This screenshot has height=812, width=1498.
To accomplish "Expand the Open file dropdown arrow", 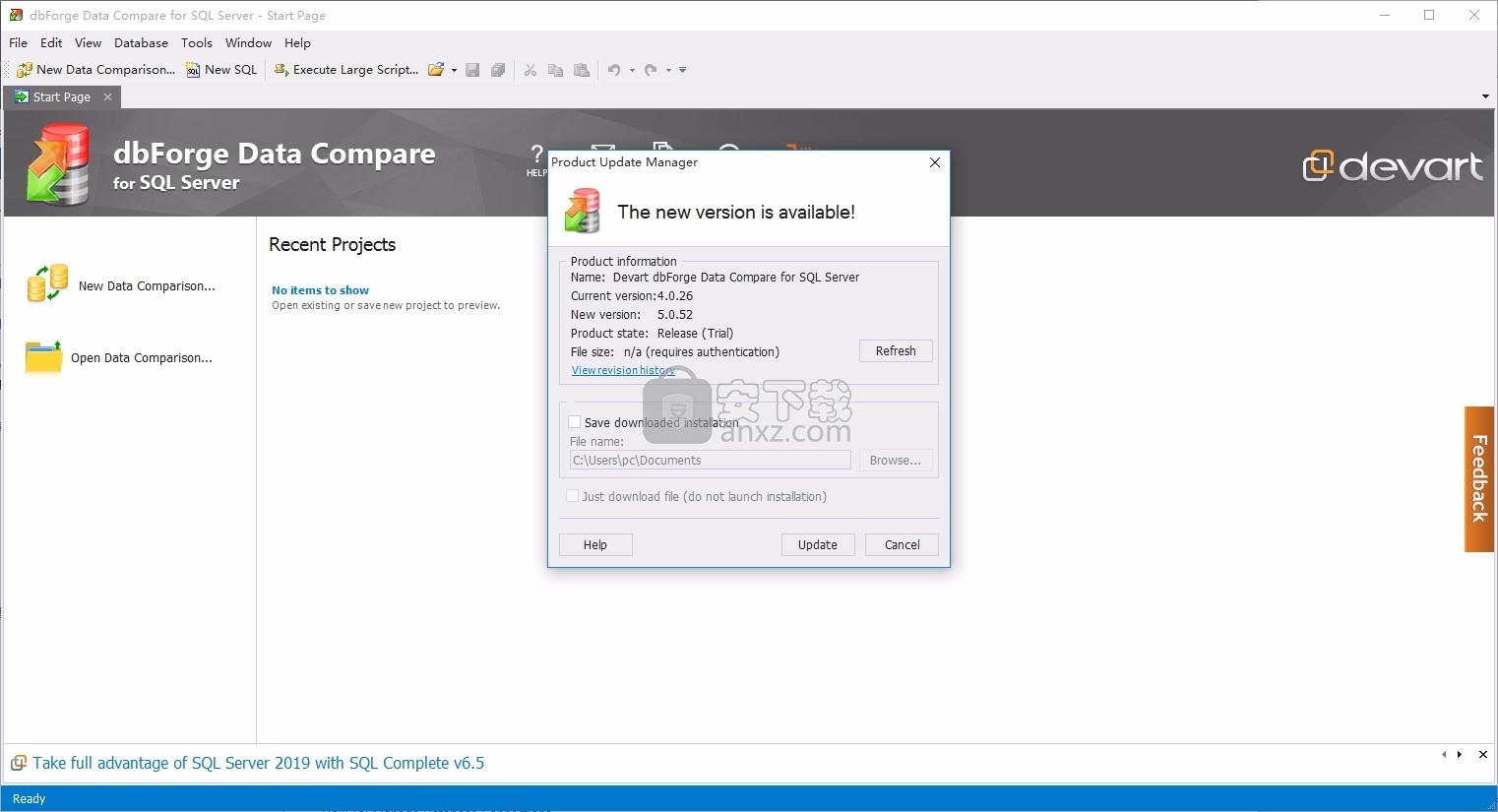I will pyautogui.click(x=454, y=70).
